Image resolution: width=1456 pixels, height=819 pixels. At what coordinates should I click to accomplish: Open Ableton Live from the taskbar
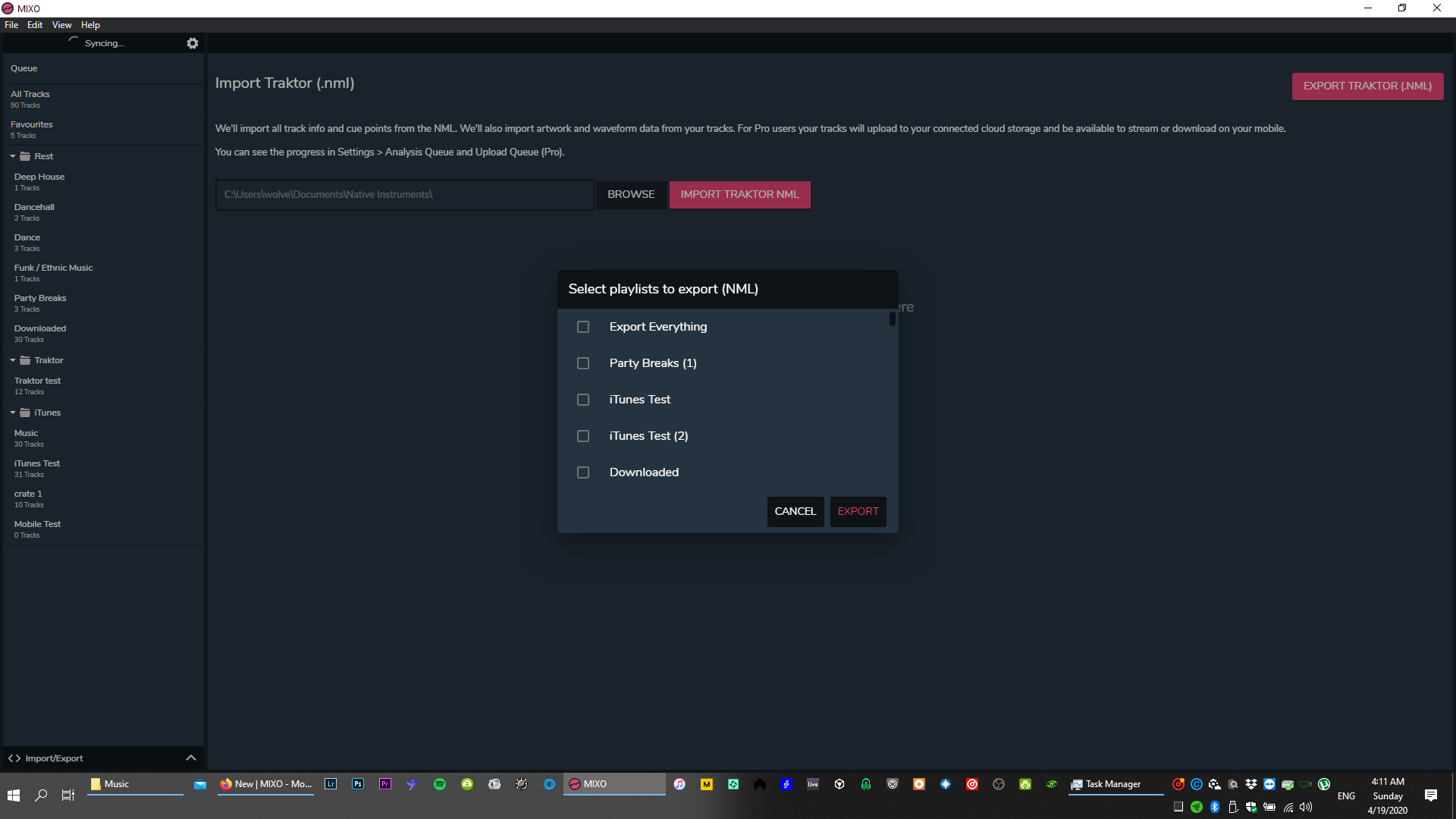coord(813,784)
